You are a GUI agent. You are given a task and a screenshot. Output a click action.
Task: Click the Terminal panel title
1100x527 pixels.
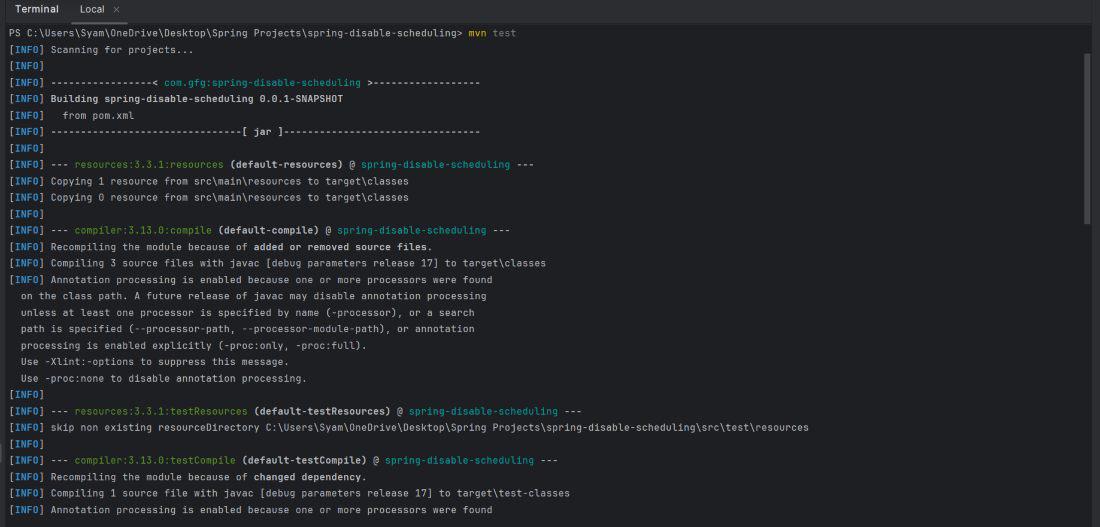tap(37, 10)
